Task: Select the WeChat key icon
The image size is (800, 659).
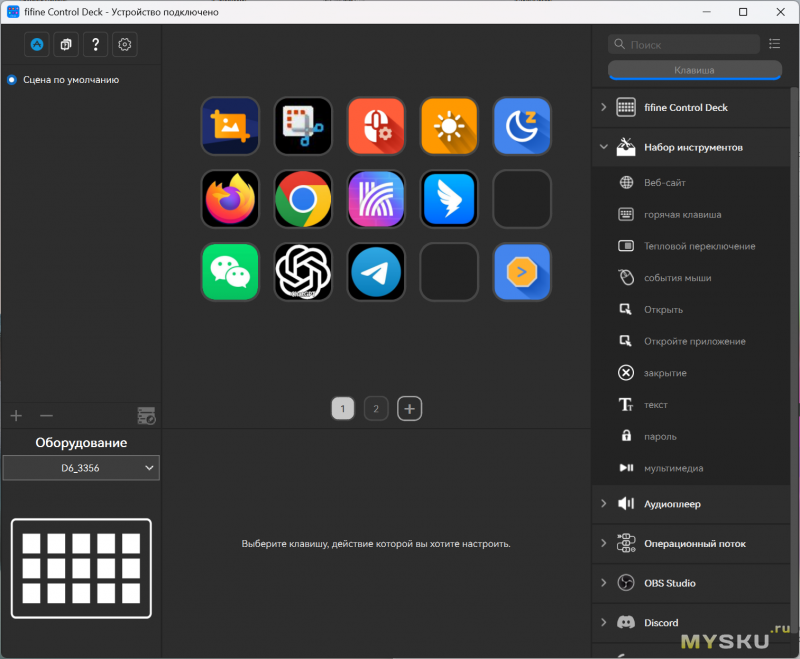Action: coord(230,272)
